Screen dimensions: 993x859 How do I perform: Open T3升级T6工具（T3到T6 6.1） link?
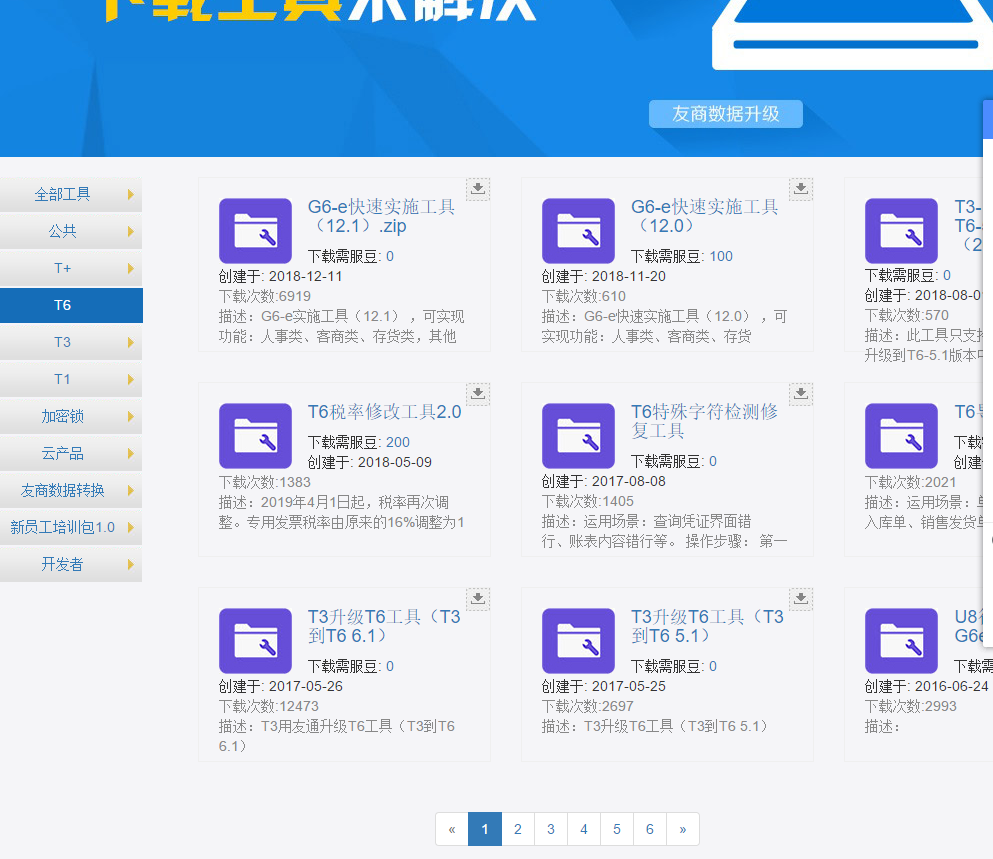coord(384,627)
